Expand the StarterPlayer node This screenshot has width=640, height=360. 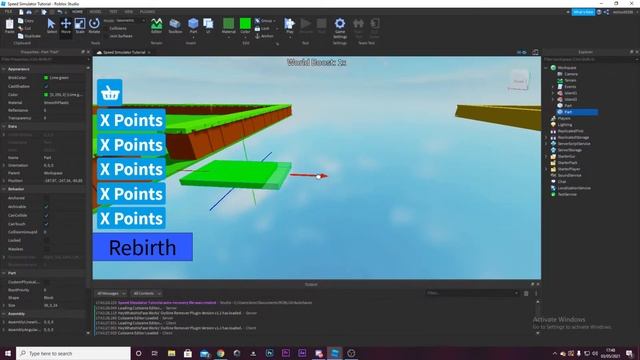547,169
